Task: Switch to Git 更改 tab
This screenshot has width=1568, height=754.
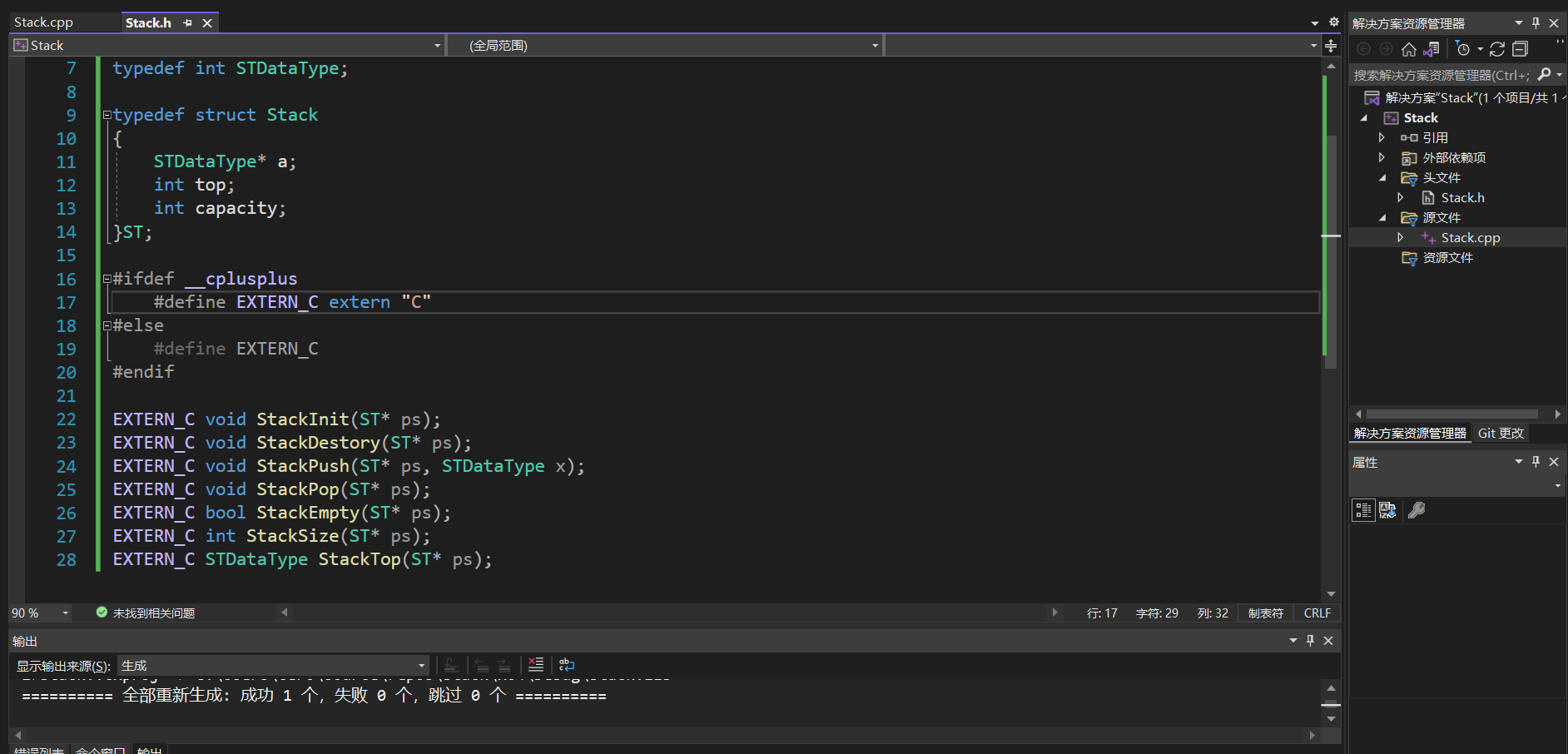Action: [1501, 434]
